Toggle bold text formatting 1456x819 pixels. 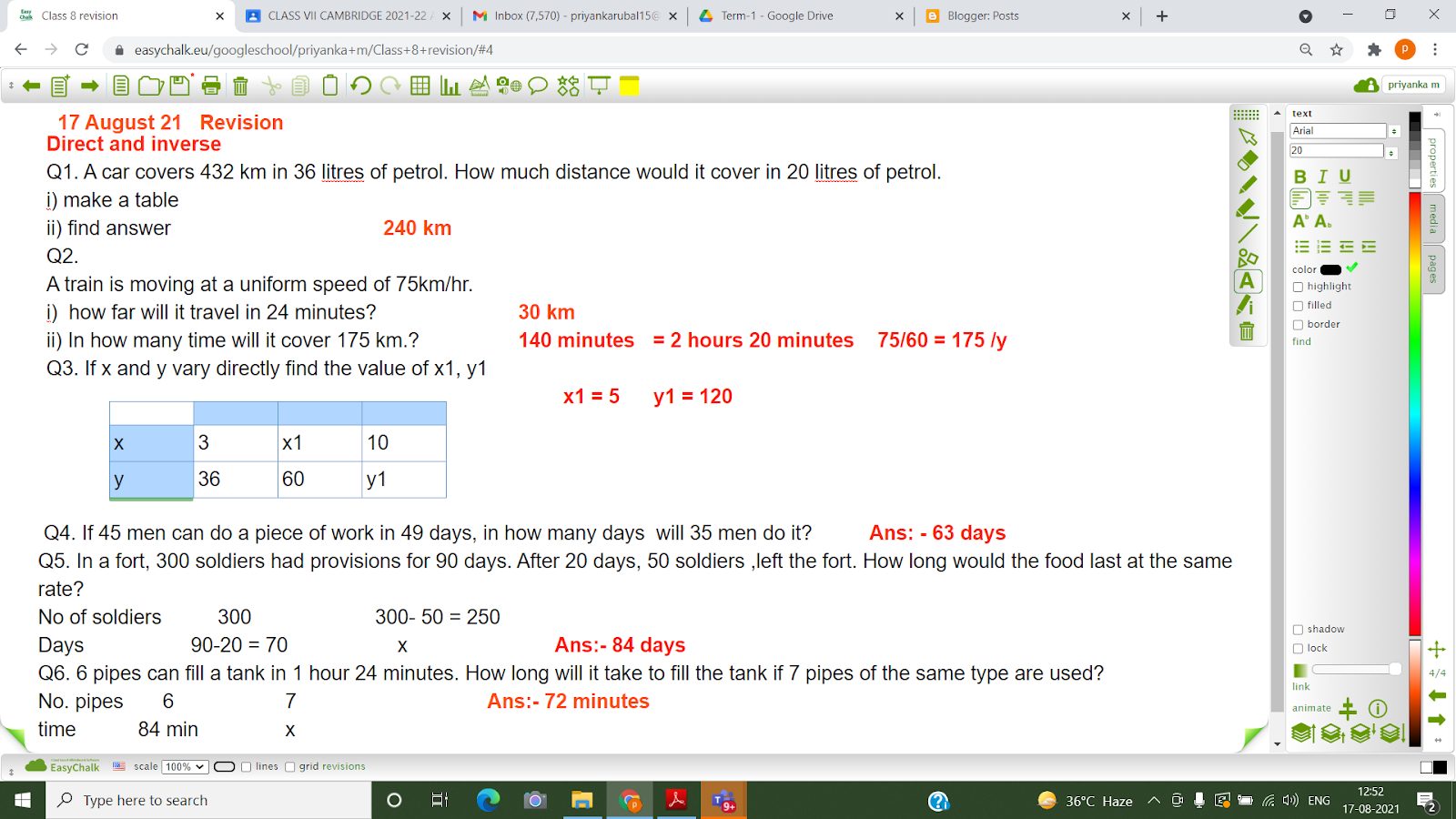click(x=1299, y=177)
